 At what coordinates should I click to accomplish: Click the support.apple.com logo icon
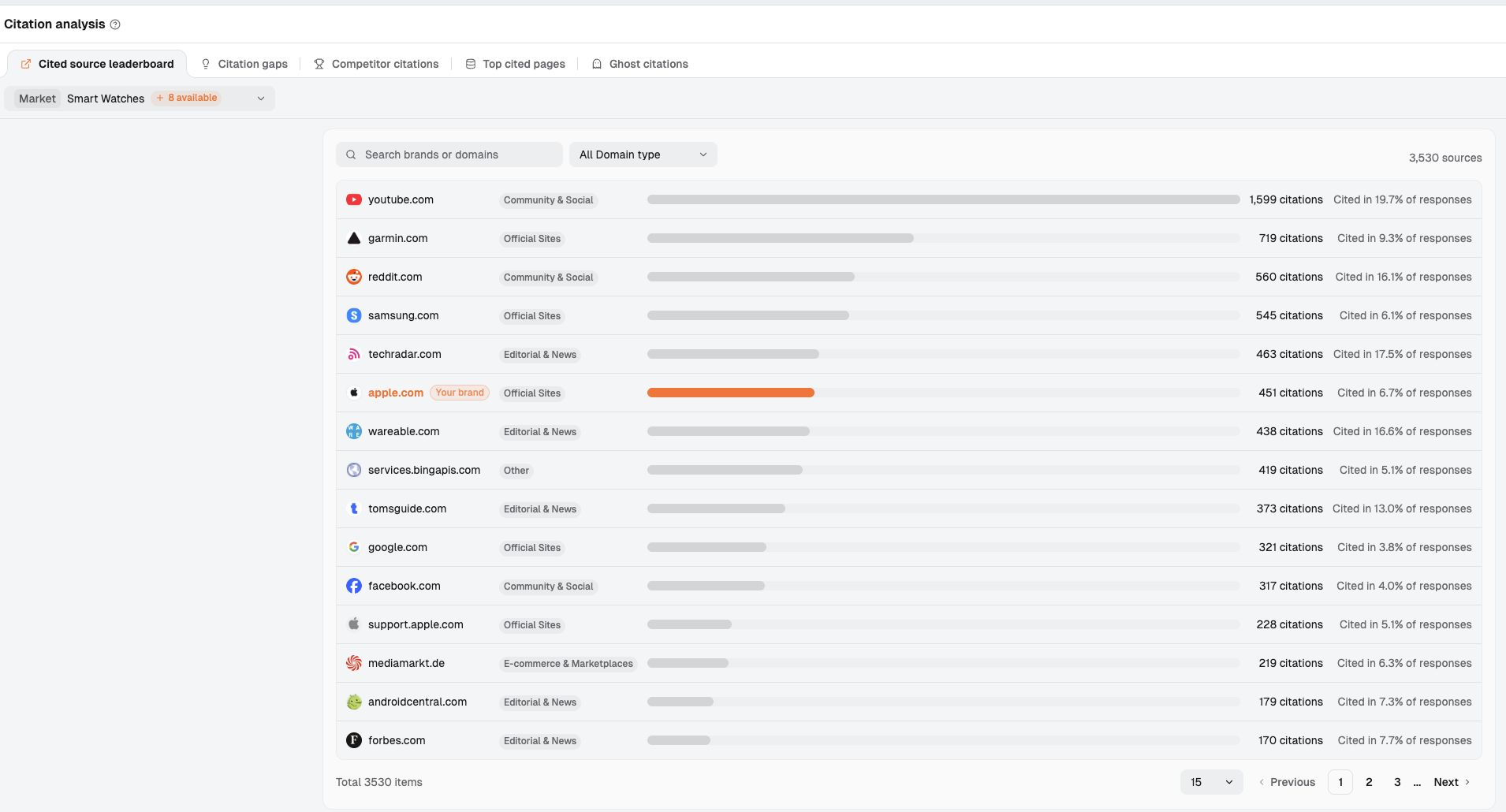(354, 625)
